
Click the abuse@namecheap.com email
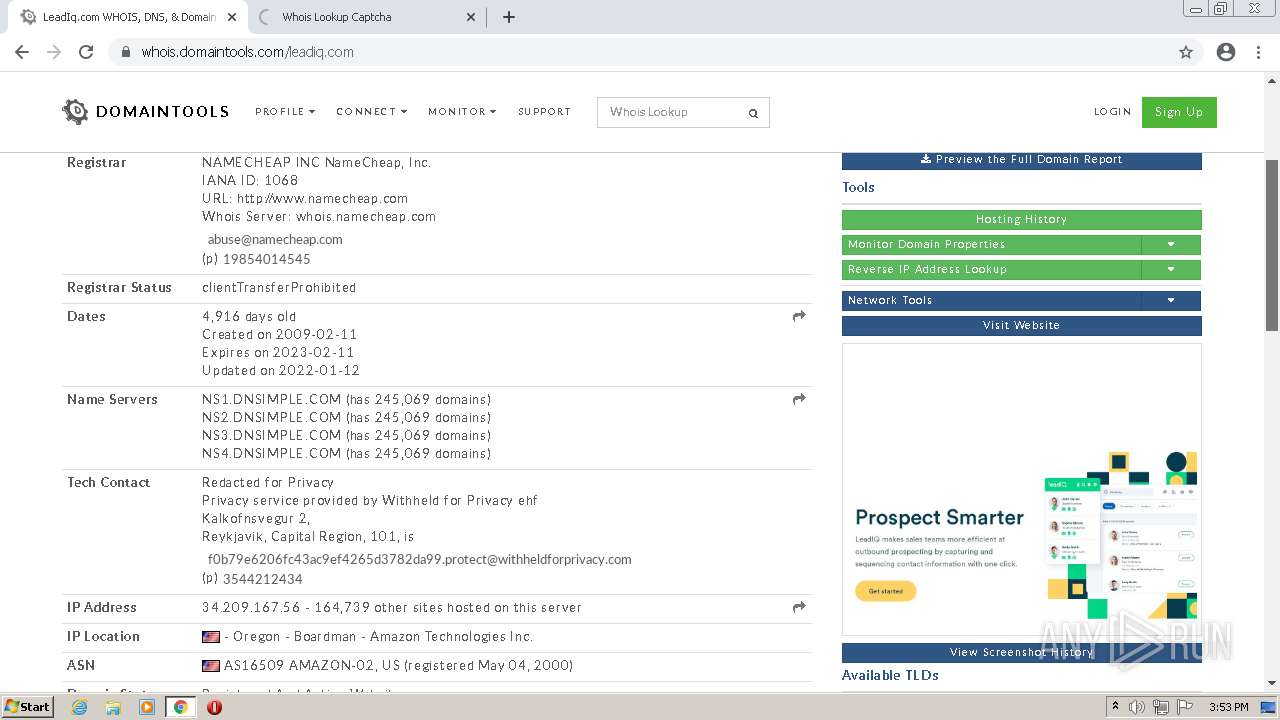point(275,240)
